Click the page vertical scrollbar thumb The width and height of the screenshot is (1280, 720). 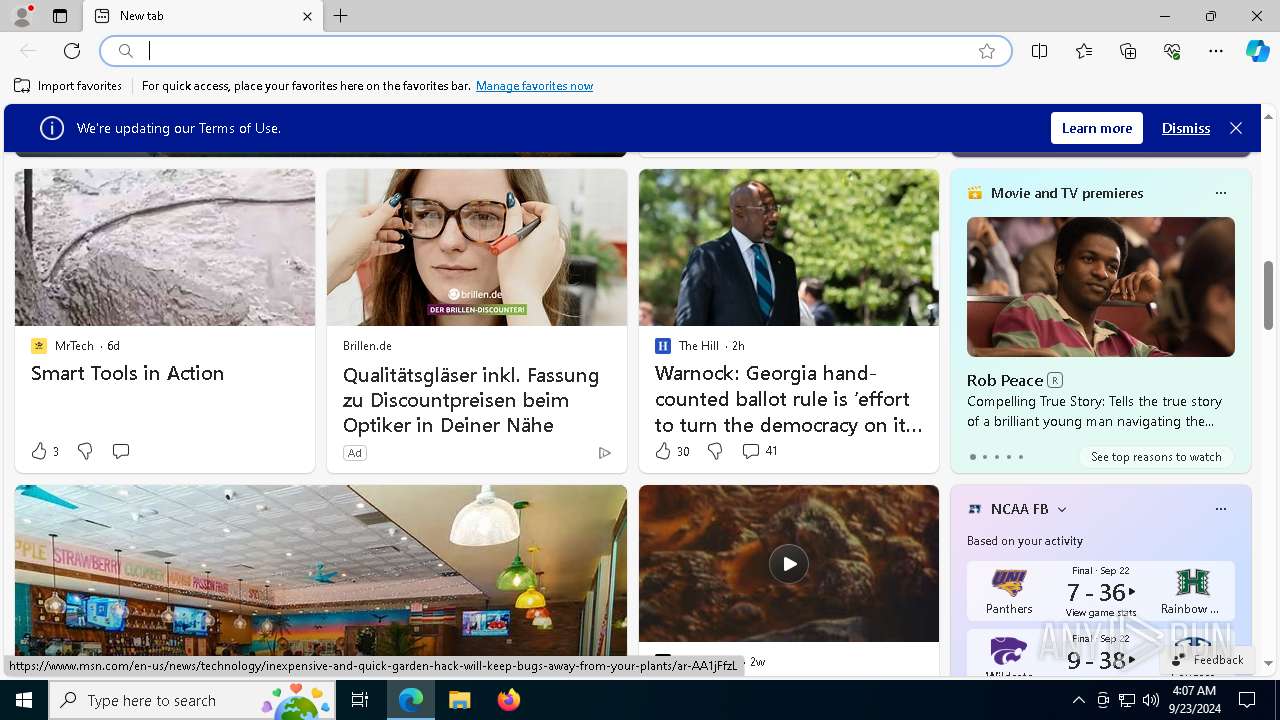(x=1268, y=295)
